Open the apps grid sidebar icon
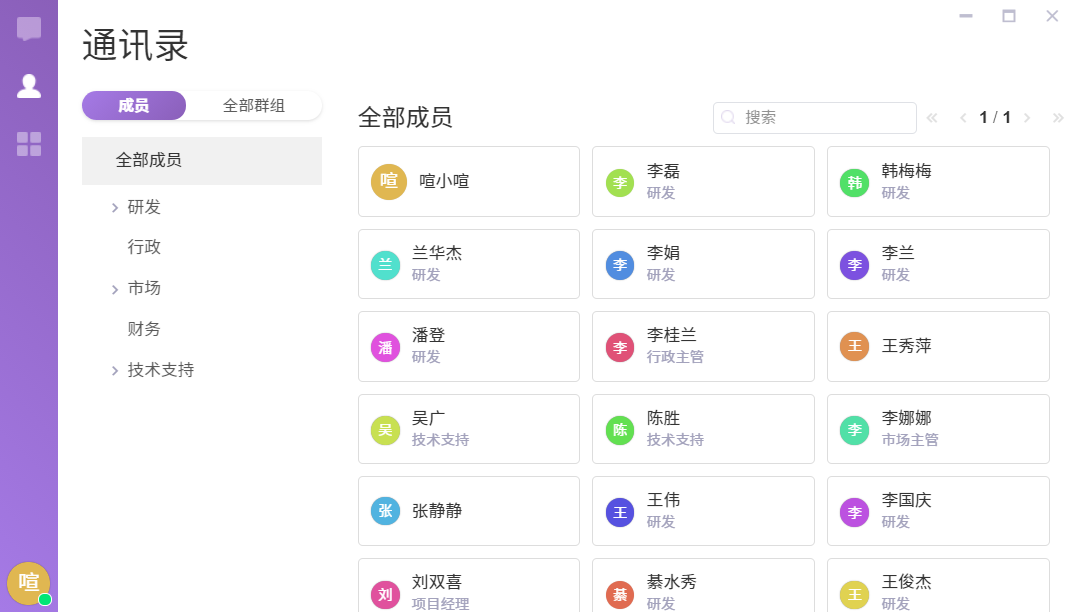This screenshot has height=612, width=1074. [29, 144]
